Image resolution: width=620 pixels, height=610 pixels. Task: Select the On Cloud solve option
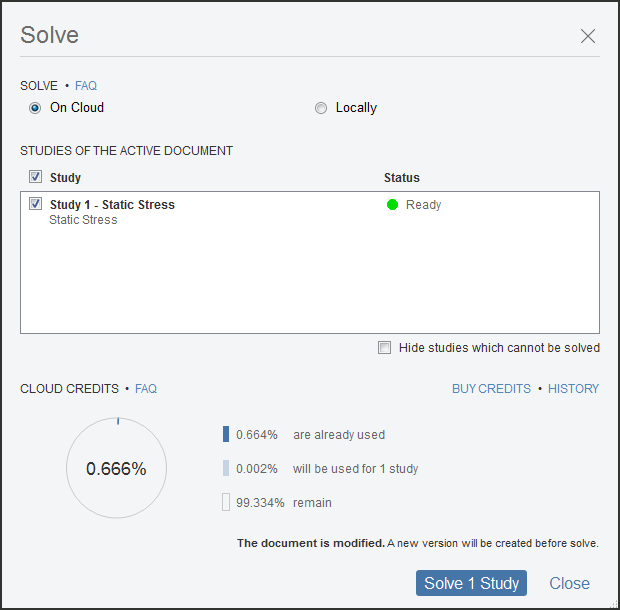coord(35,108)
